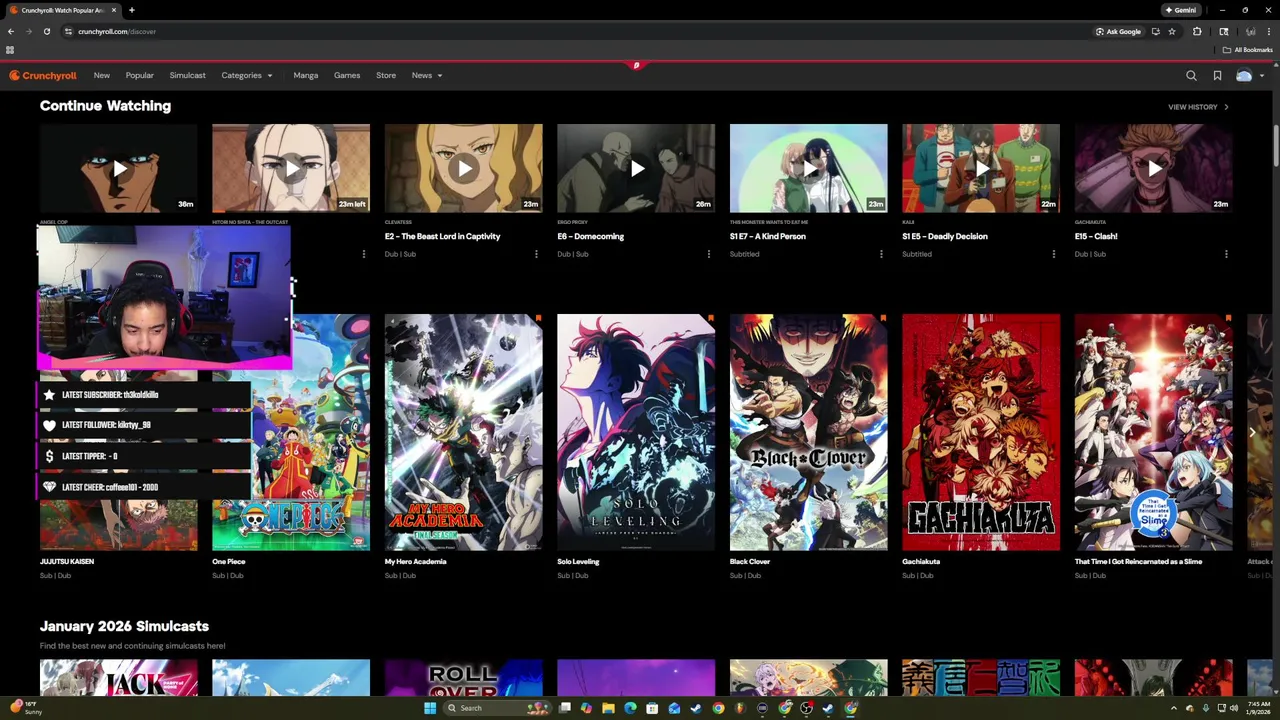This screenshot has height=720, width=1280.
Task: Open the Gachiakuta poster image
Action: coord(981,432)
